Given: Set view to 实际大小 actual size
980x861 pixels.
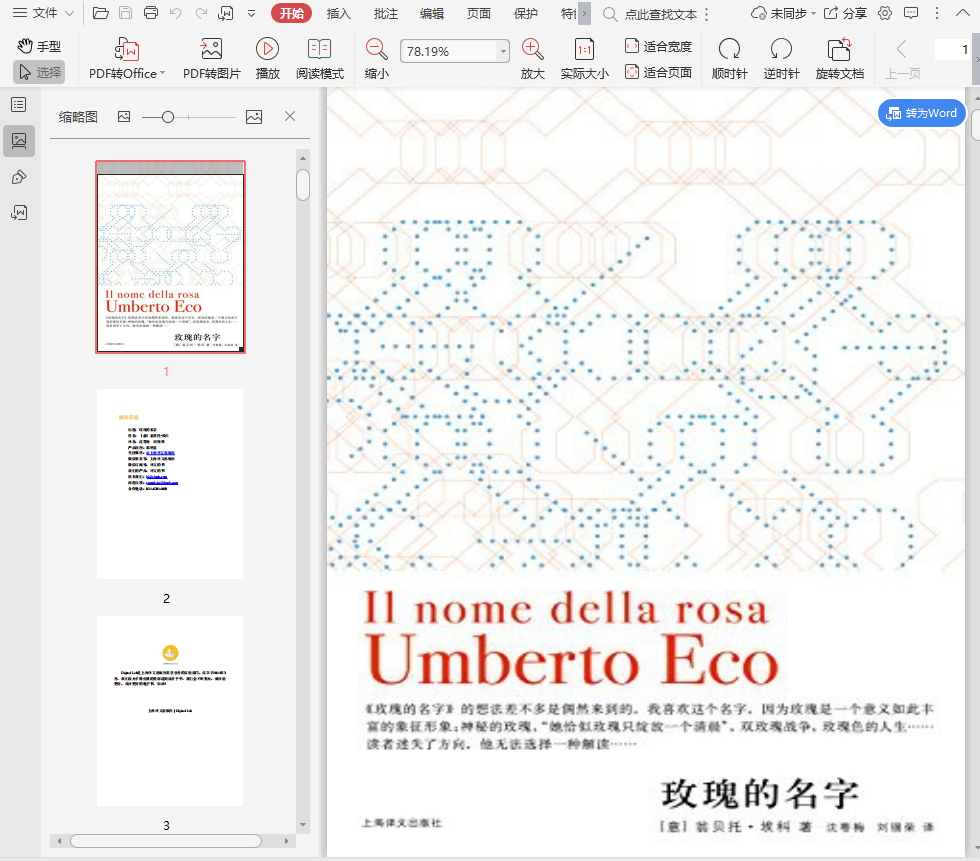Looking at the screenshot, I should click(584, 59).
